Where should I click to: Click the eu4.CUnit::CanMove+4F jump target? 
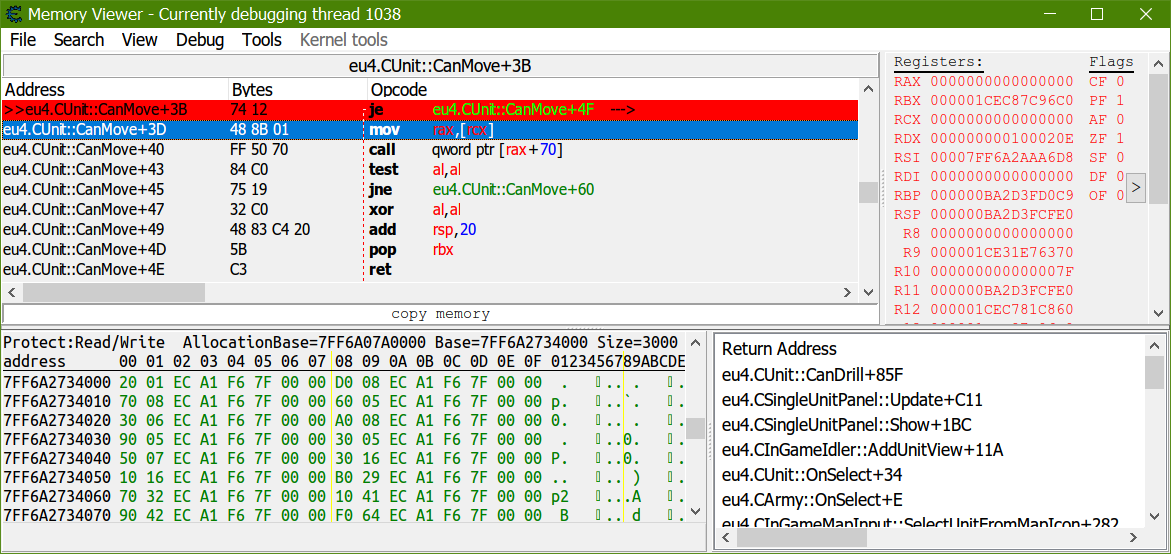[513, 110]
